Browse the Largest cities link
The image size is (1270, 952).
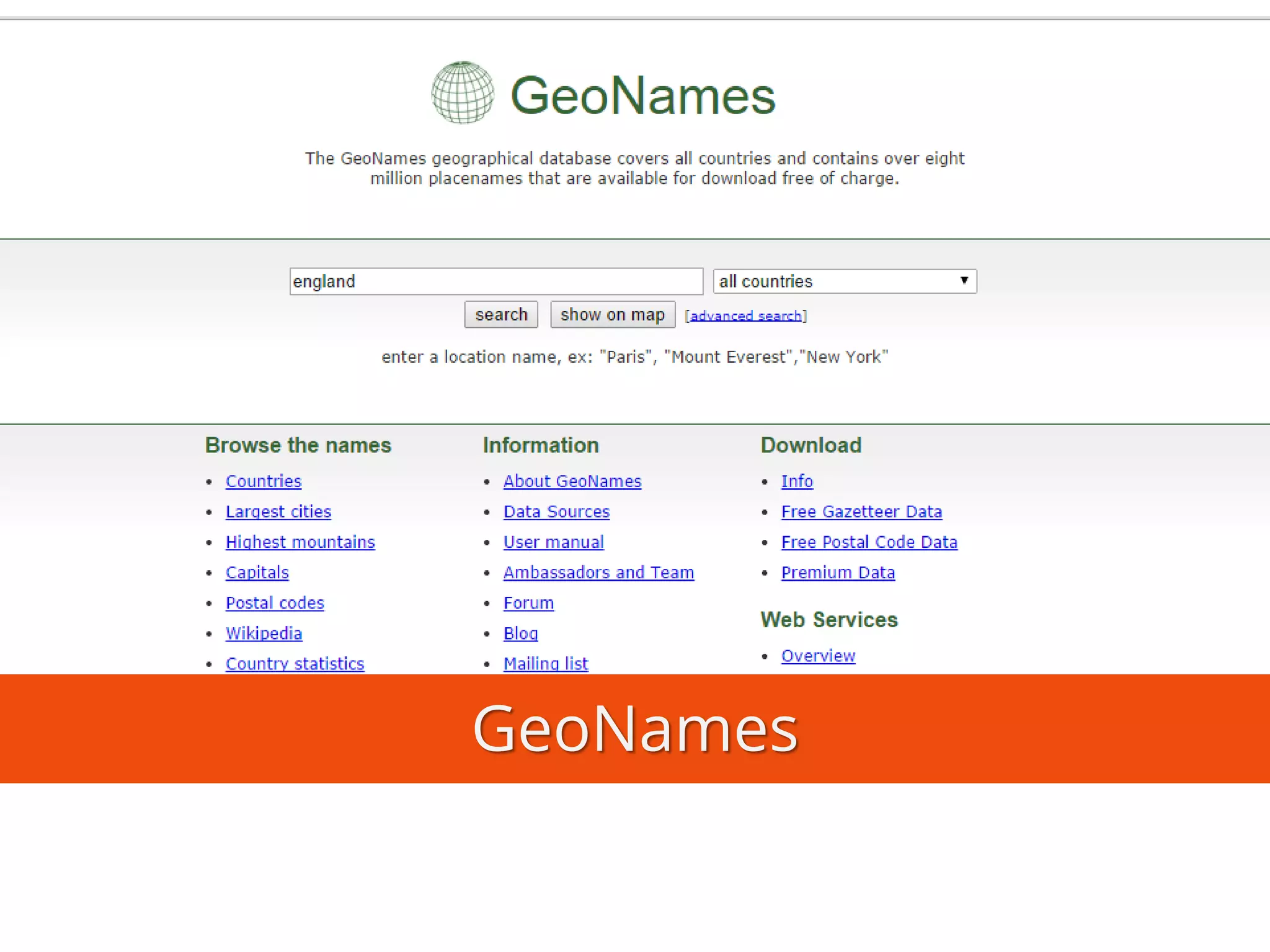(278, 512)
